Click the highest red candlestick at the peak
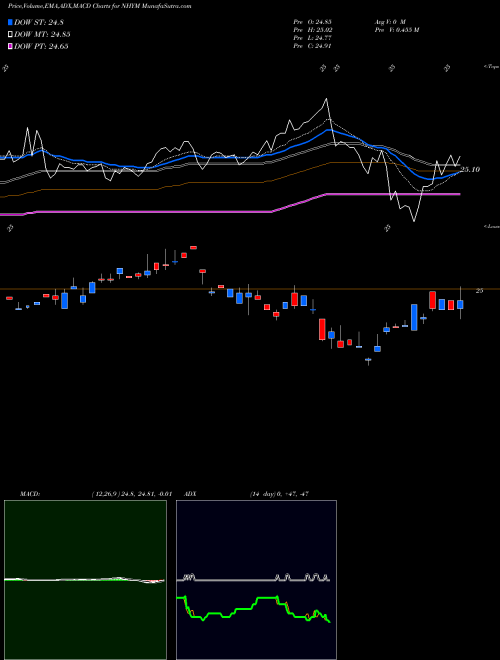The image size is (500, 660). [x=193, y=248]
